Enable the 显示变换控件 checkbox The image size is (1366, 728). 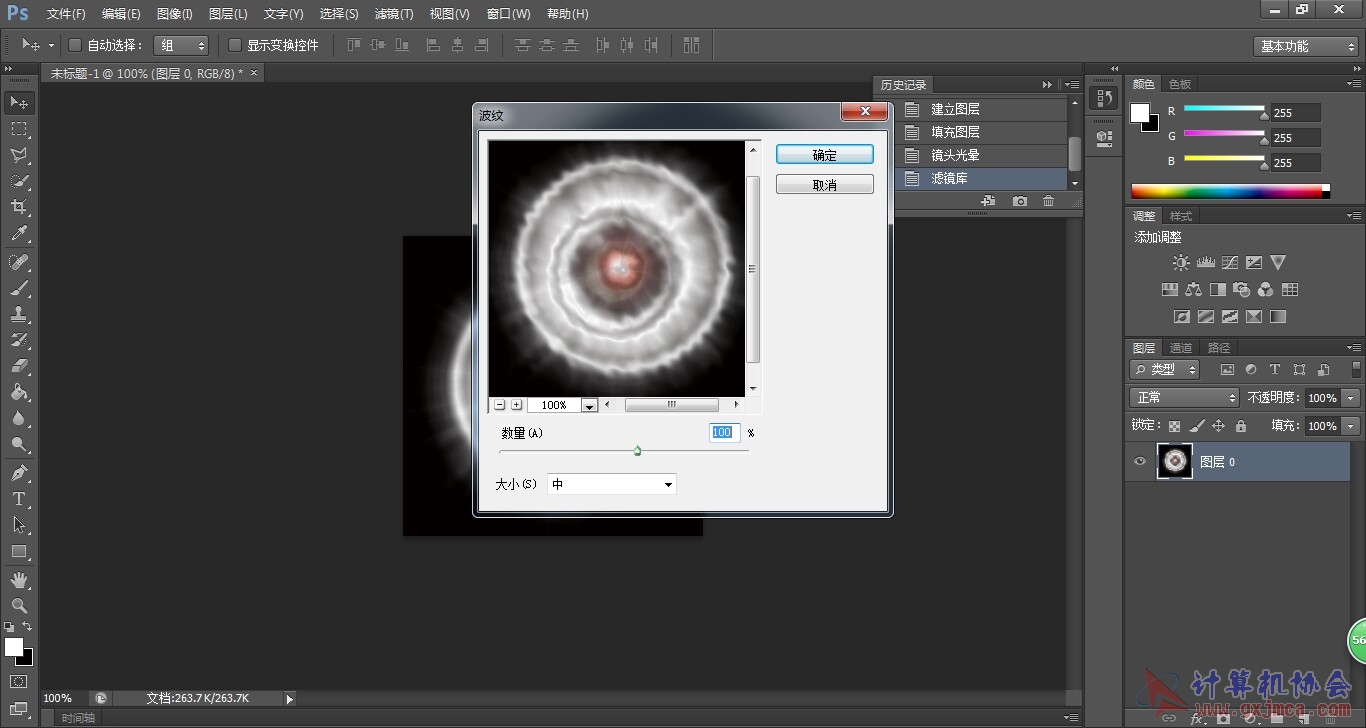pyautogui.click(x=235, y=45)
